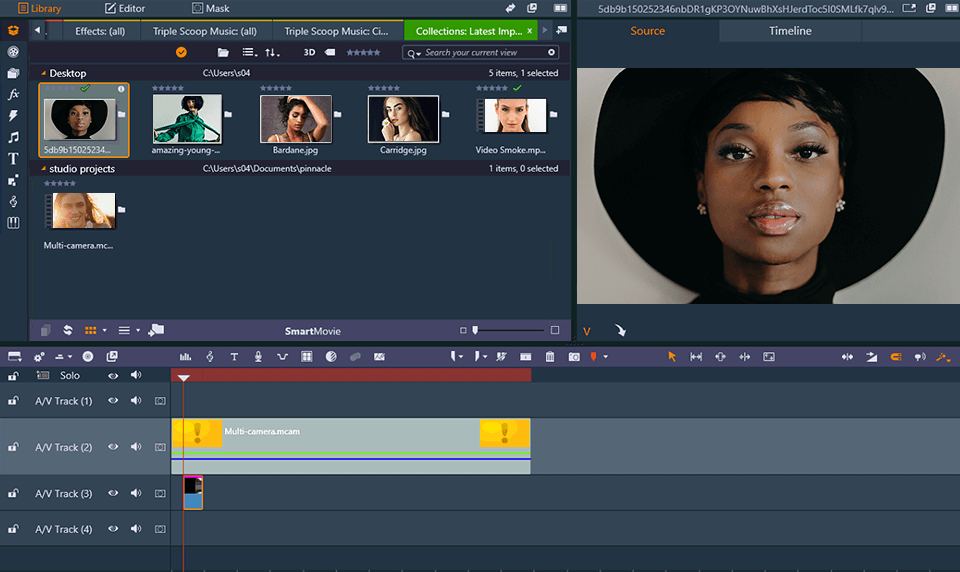
Task: Toggle the lock on A/V Track (3)
Action: 13,493
